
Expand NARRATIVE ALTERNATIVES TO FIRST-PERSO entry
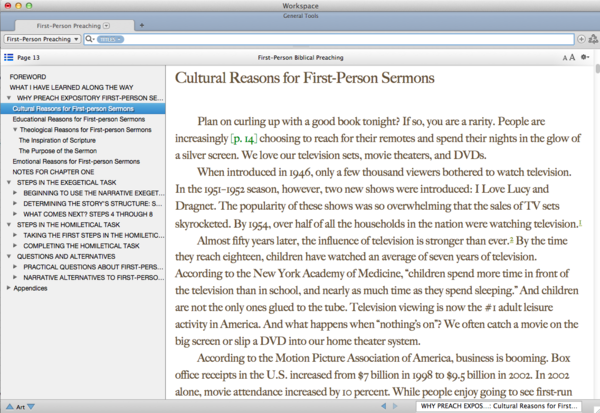(15, 277)
